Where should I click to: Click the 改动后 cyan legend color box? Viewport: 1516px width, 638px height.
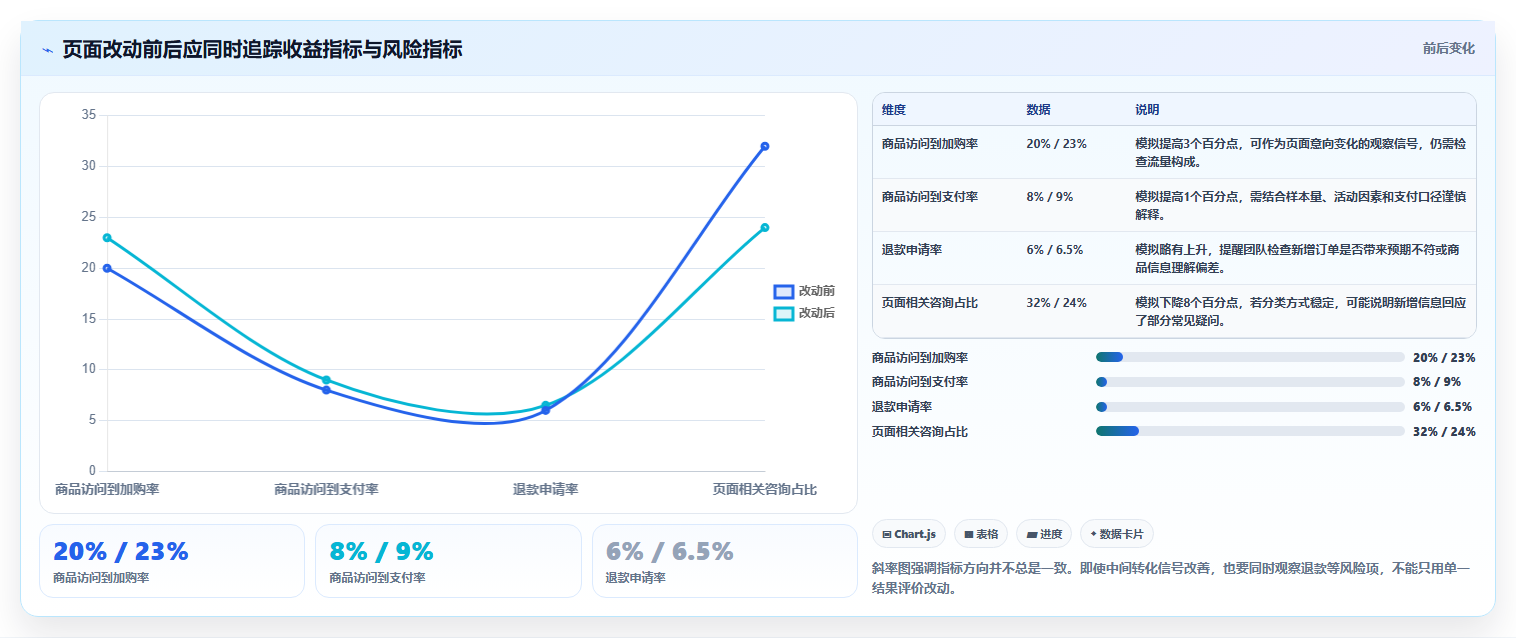pyautogui.click(x=784, y=313)
